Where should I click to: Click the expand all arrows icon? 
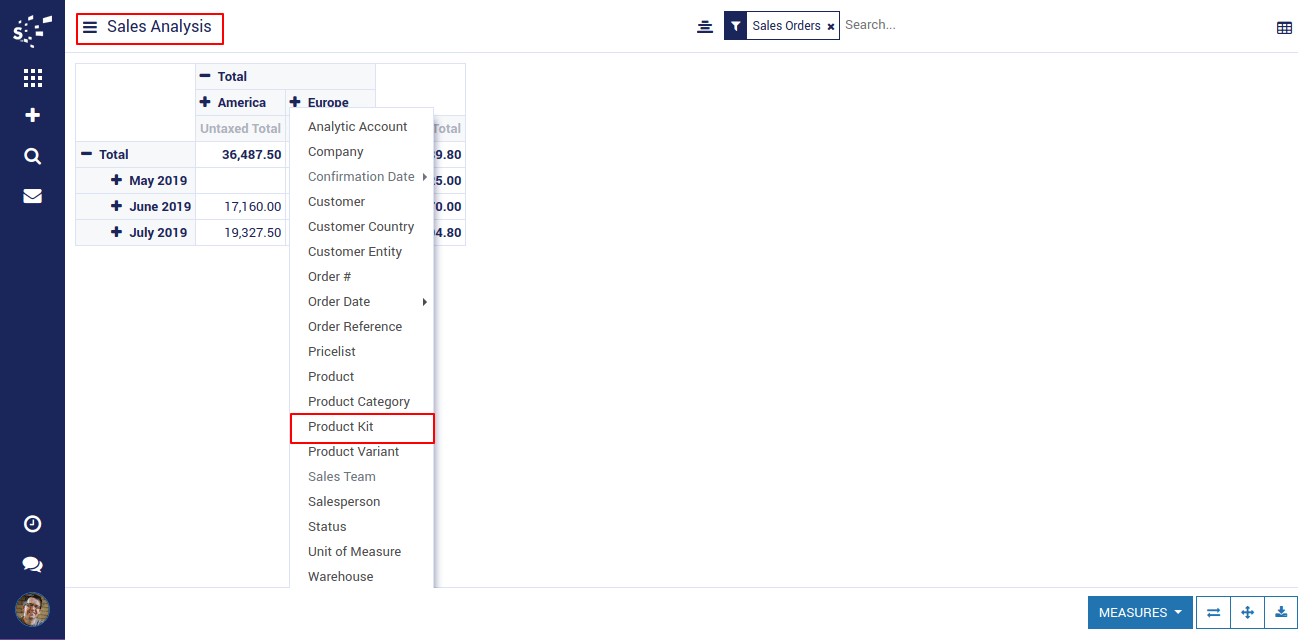[1247, 613]
